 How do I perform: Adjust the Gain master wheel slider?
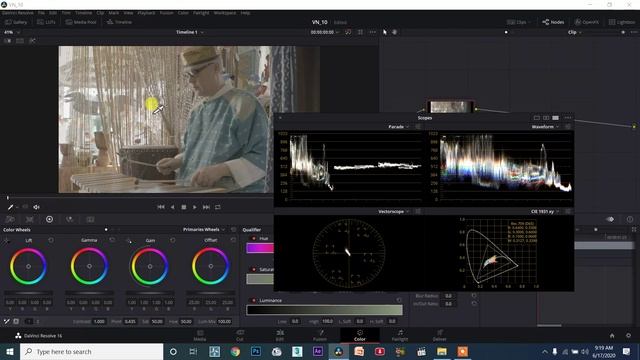point(150,293)
